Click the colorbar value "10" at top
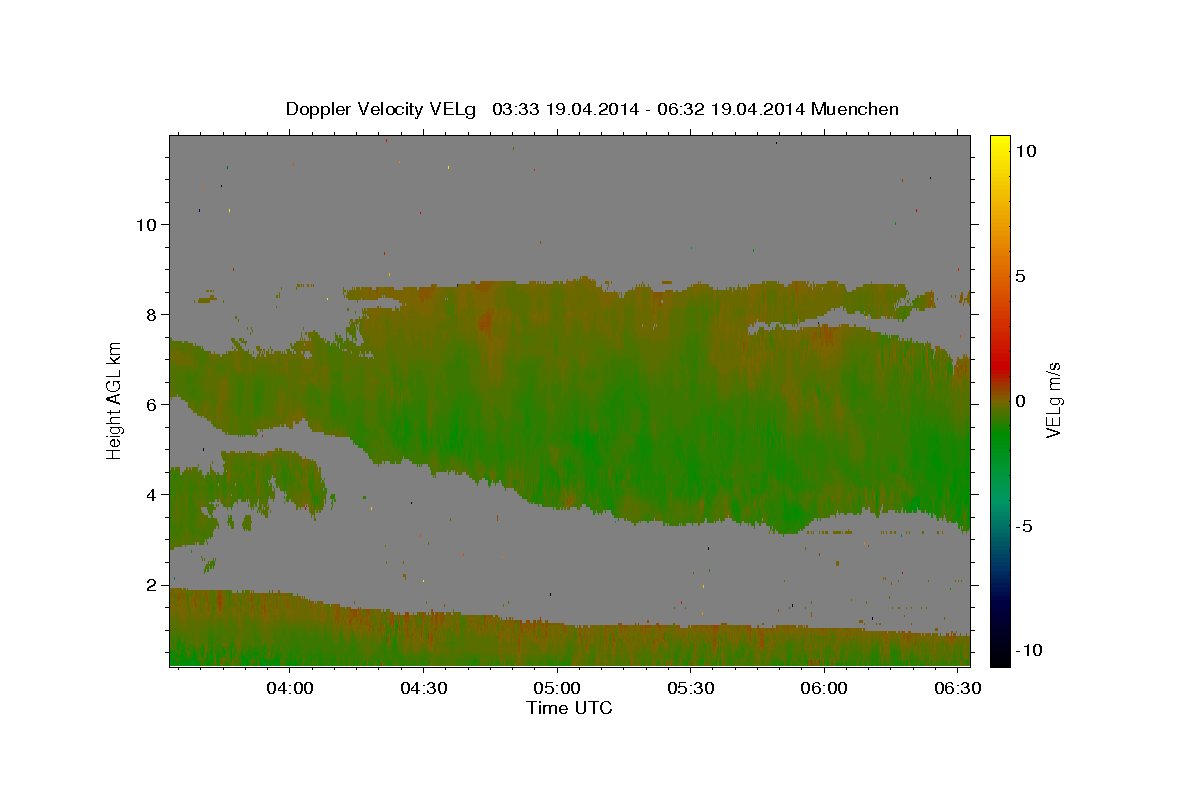Image resolution: width=1200 pixels, height=800 pixels. coord(1026,150)
